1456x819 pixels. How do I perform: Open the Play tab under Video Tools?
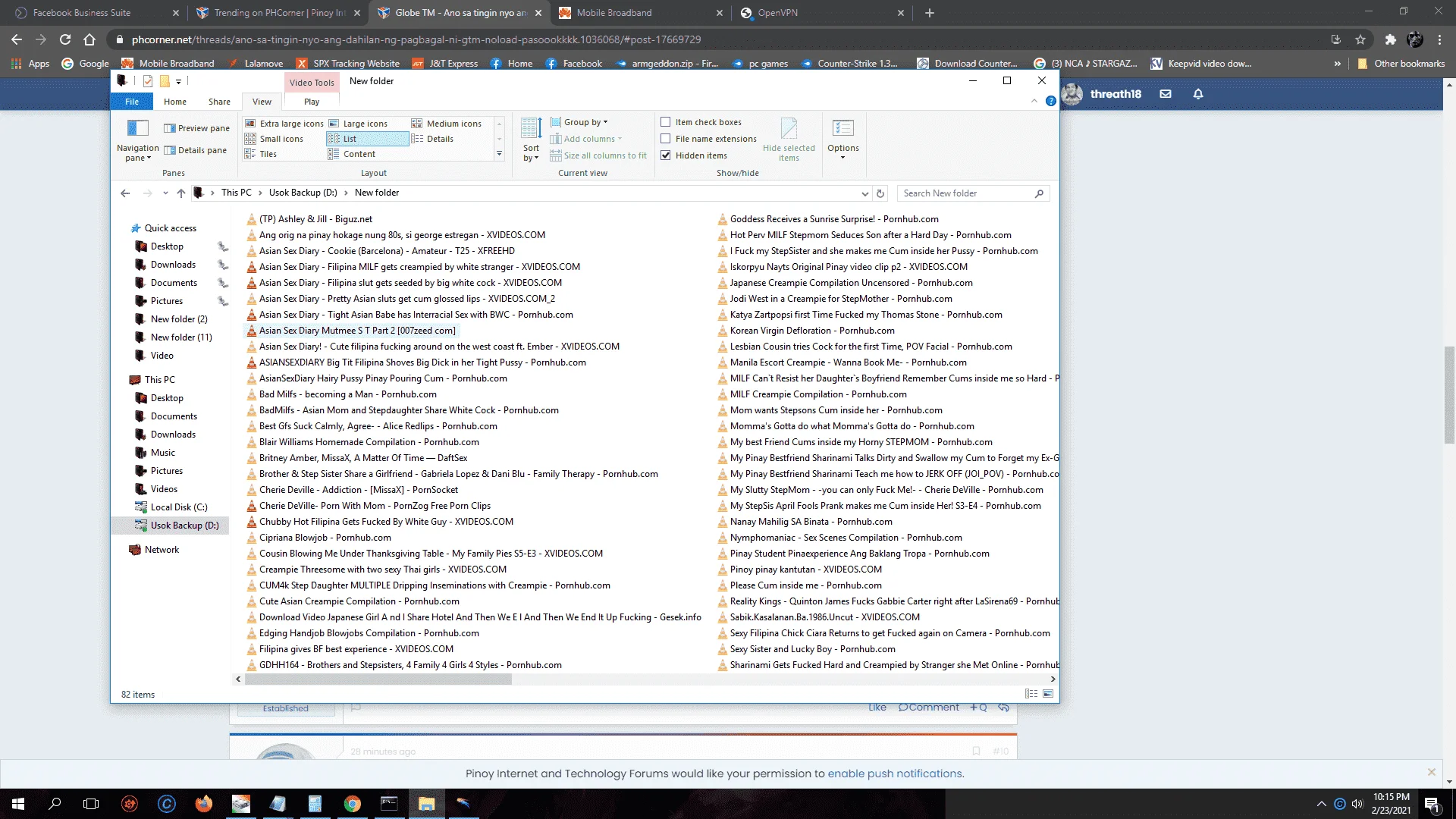coord(312,102)
